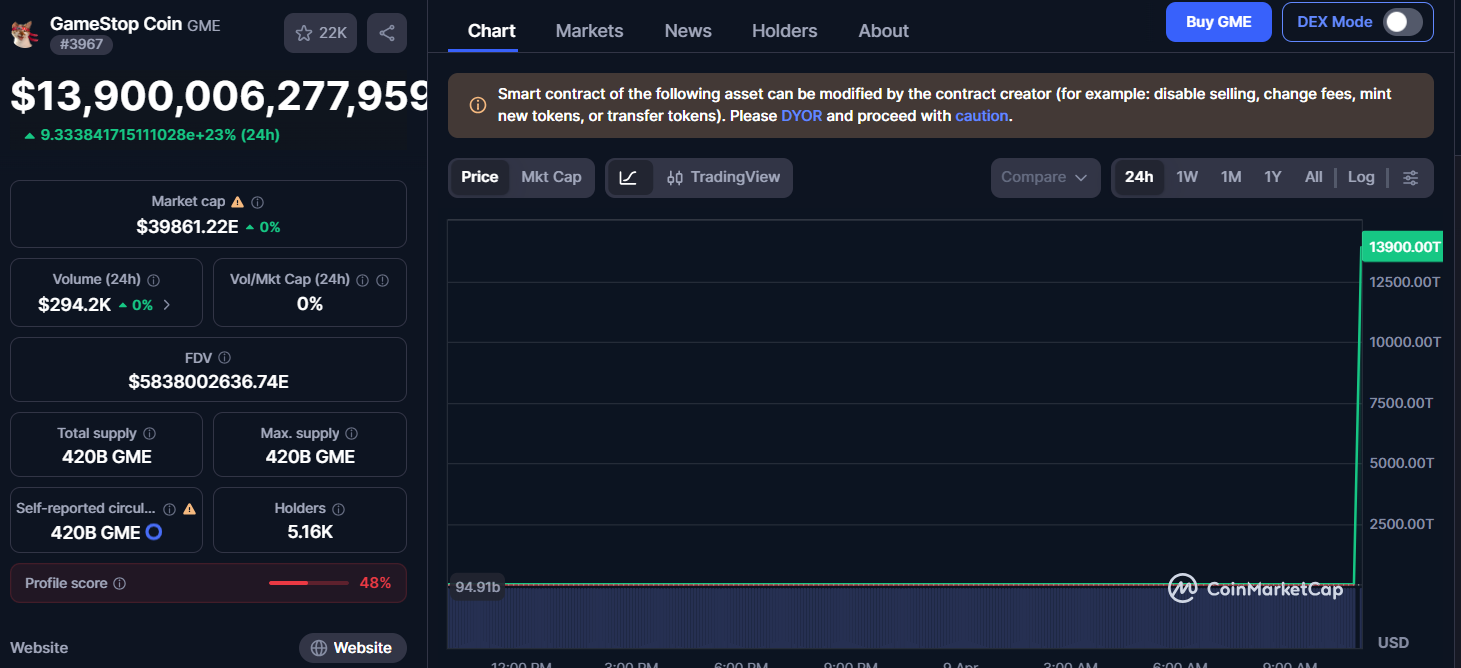Click the Market cap warning triangle icon
The image size is (1461, 668).
tap(237, 202)
